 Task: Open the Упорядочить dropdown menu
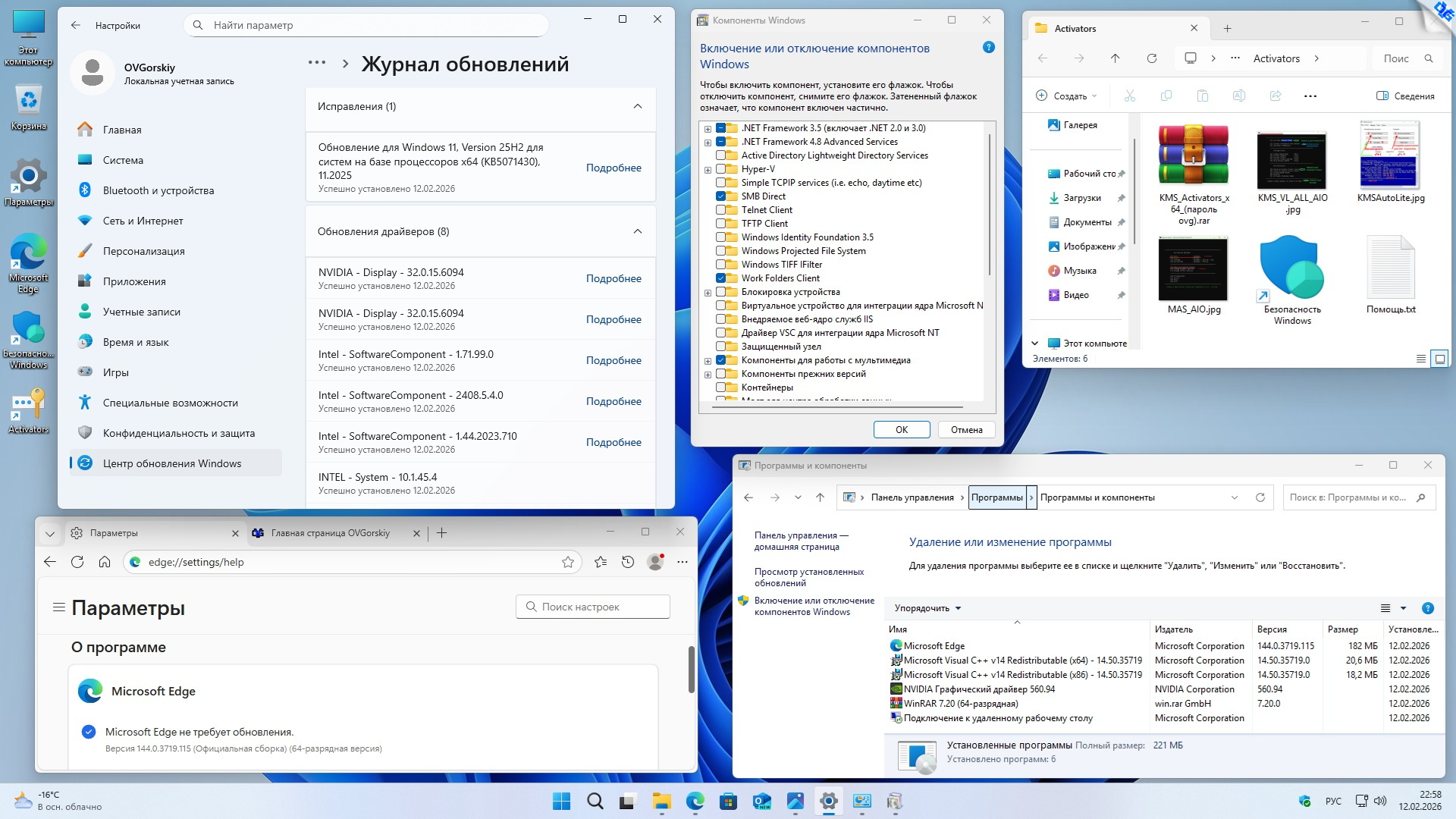927,608
